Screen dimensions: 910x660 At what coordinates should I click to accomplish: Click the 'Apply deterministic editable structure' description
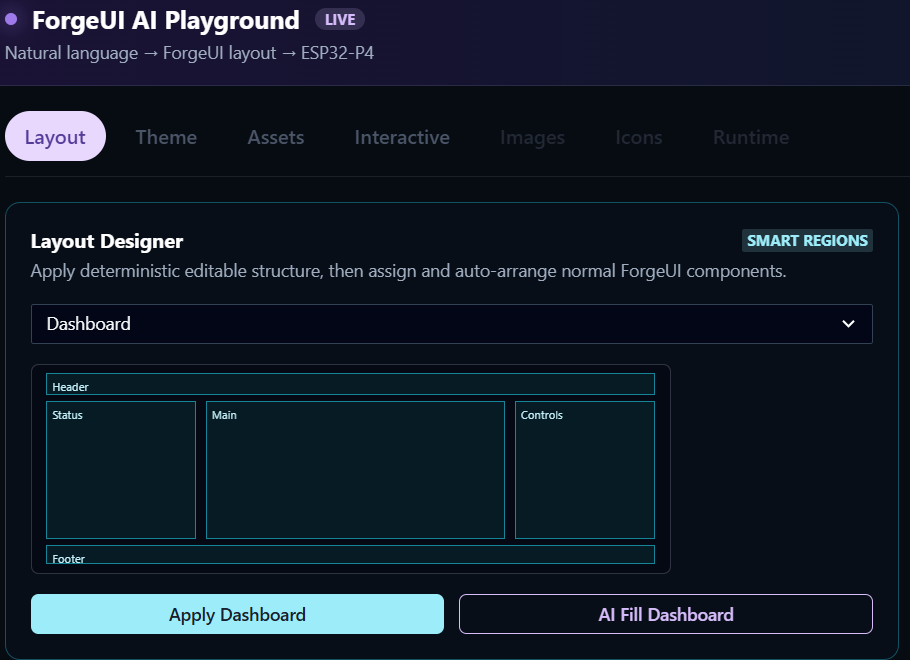coord(408,271)
